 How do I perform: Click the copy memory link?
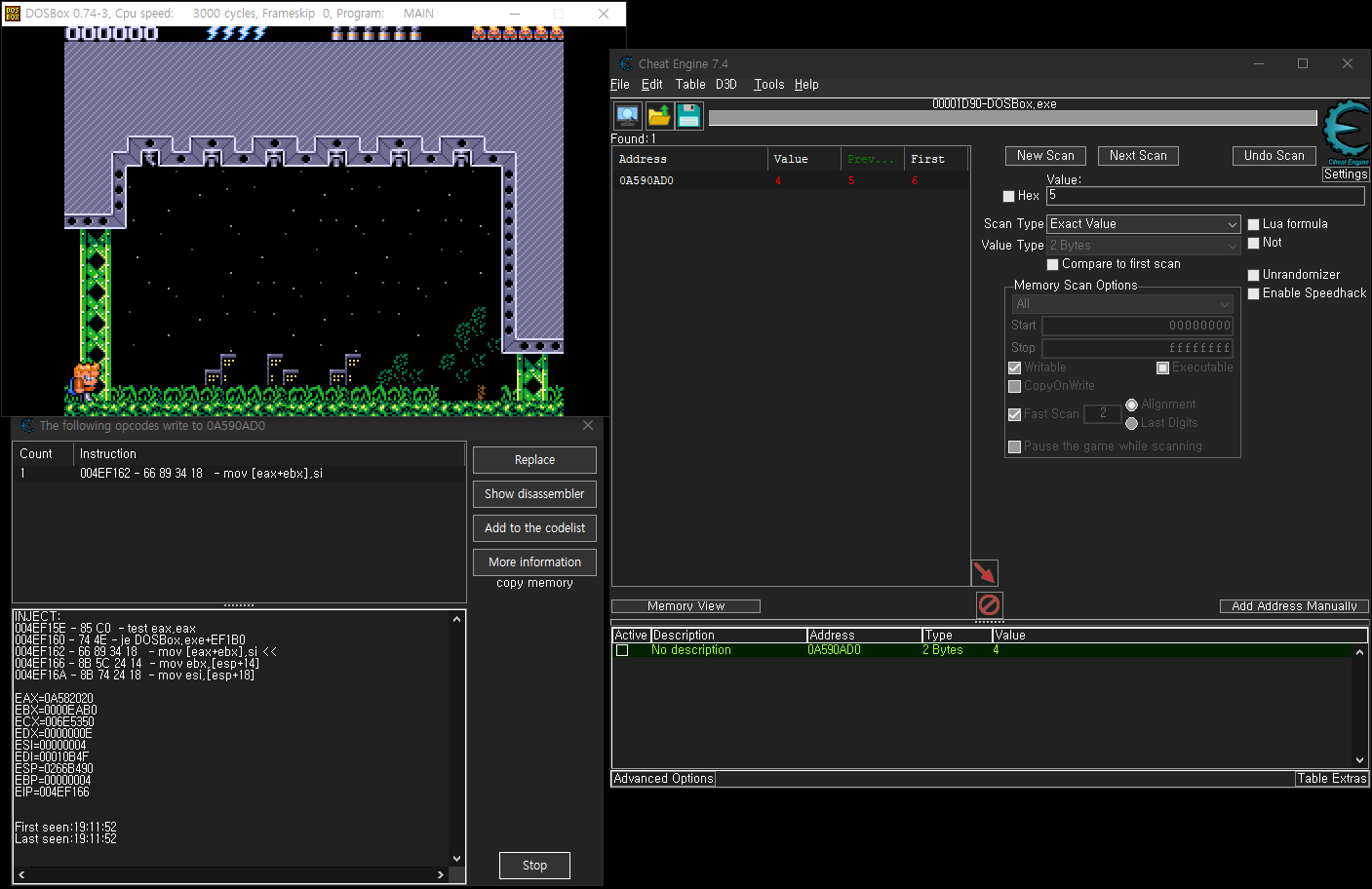534,583
